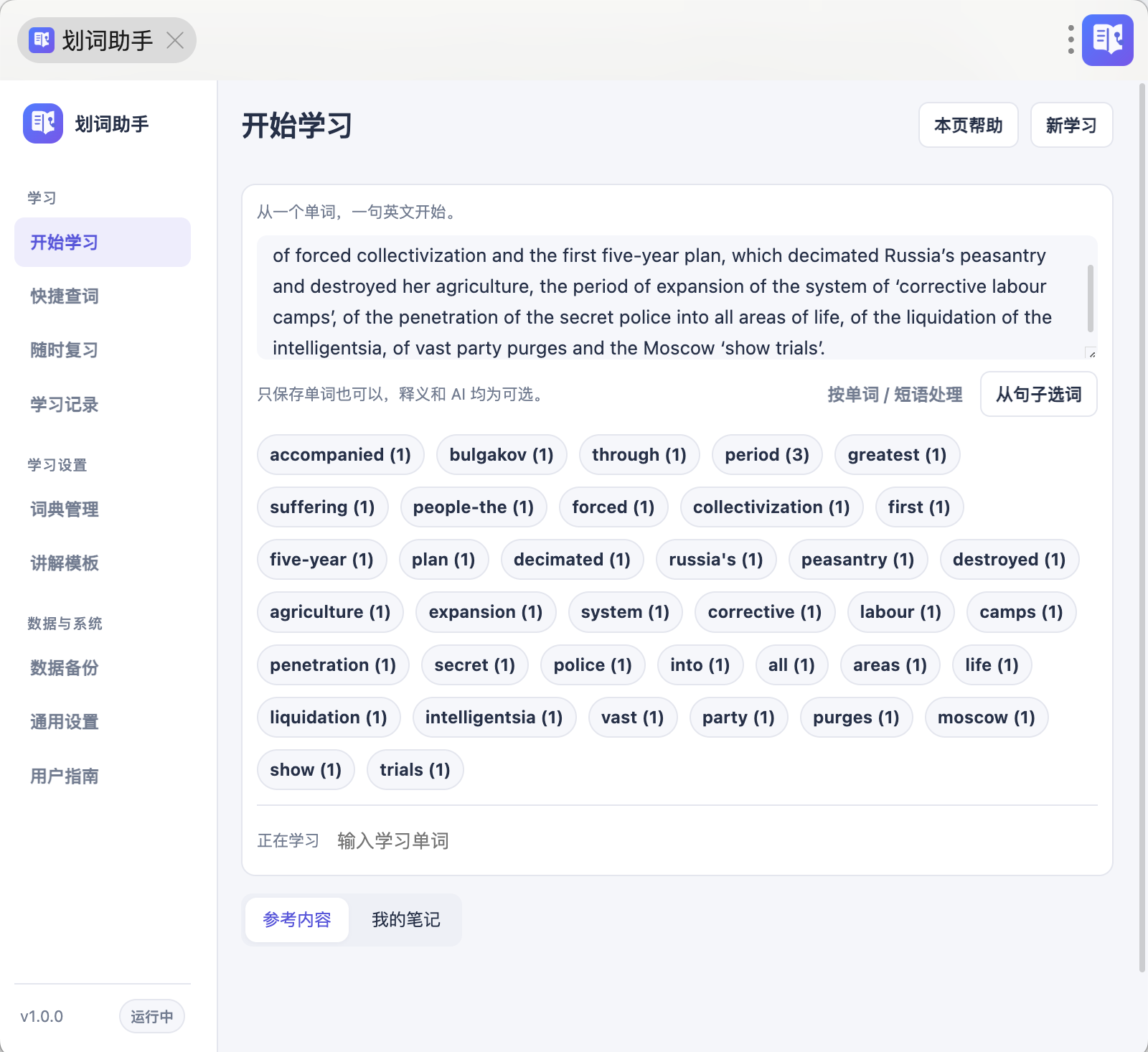Image resolution: width=1148 pixels, height=1052 pixels.
Task: Click 从句子选词 button
Action: point(1039,394)
